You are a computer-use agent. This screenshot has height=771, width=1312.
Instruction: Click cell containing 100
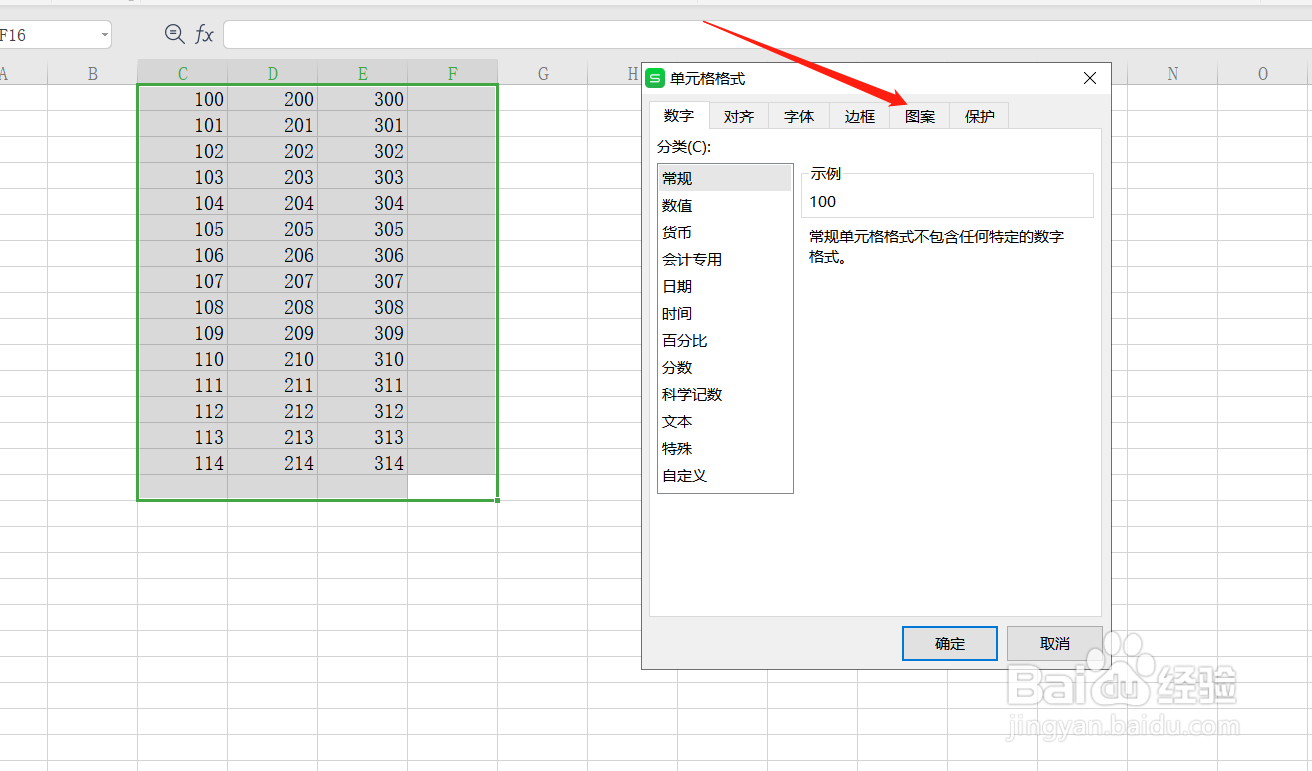point(183,99)
